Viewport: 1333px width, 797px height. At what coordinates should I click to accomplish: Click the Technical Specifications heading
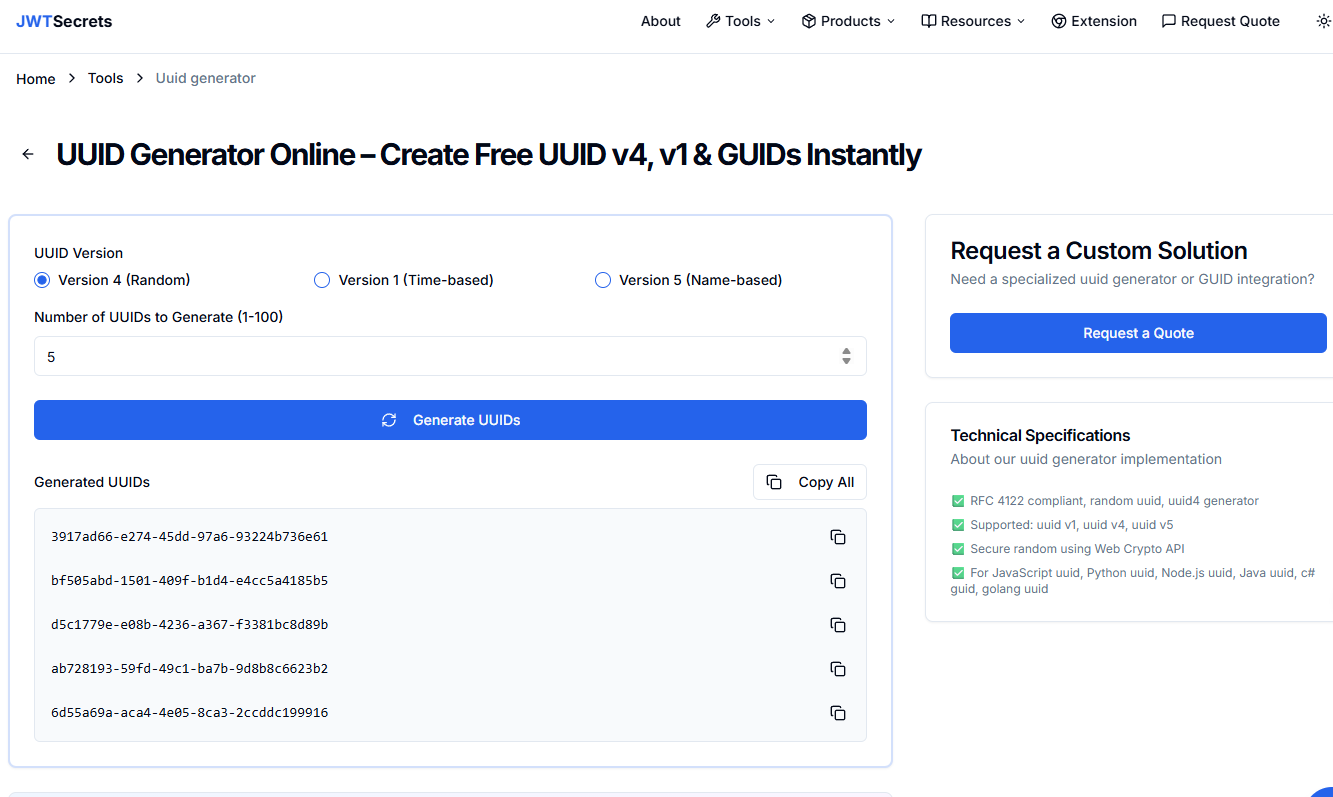coord(1040,435)
